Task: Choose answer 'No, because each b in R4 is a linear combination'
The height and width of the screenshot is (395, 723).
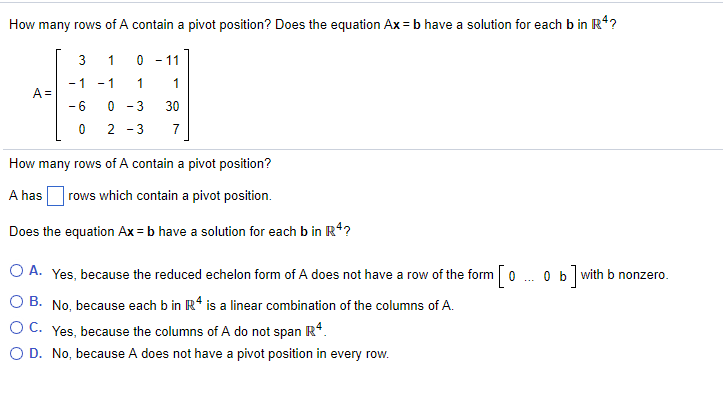Action: [x=253, y=304]
